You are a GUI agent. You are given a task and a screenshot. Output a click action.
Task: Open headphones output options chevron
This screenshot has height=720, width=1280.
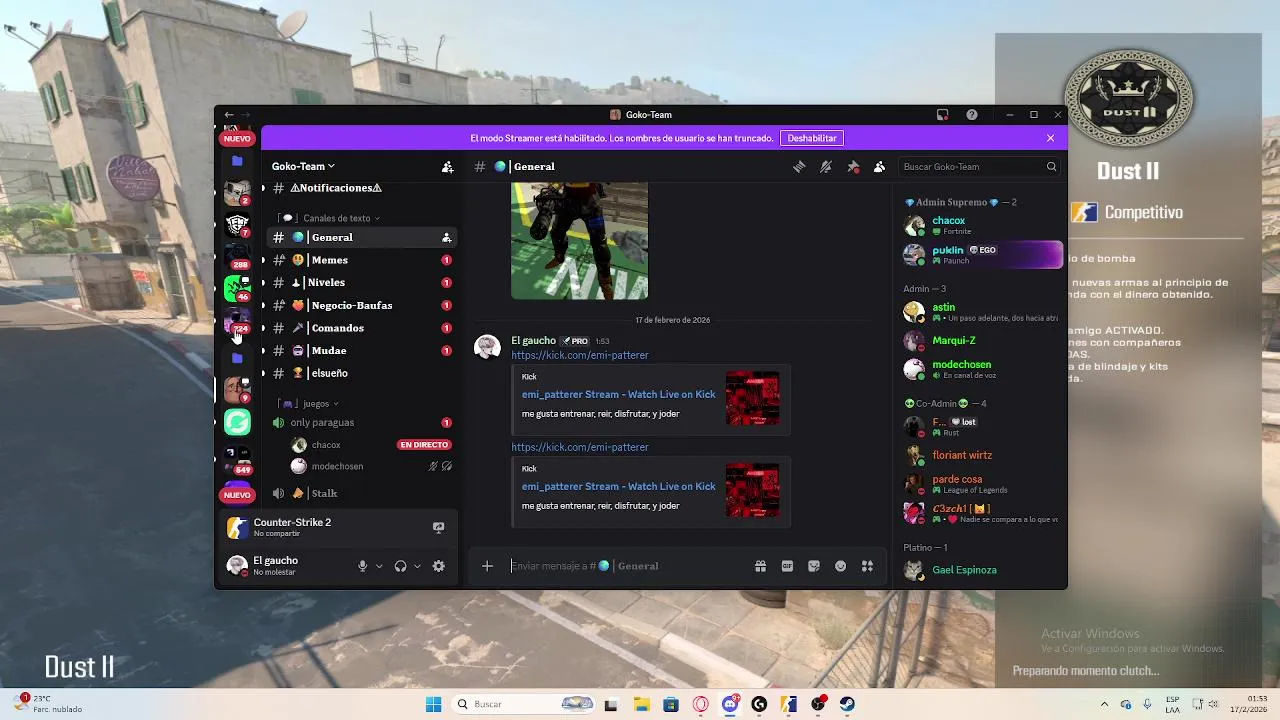(x=417, y=566)
